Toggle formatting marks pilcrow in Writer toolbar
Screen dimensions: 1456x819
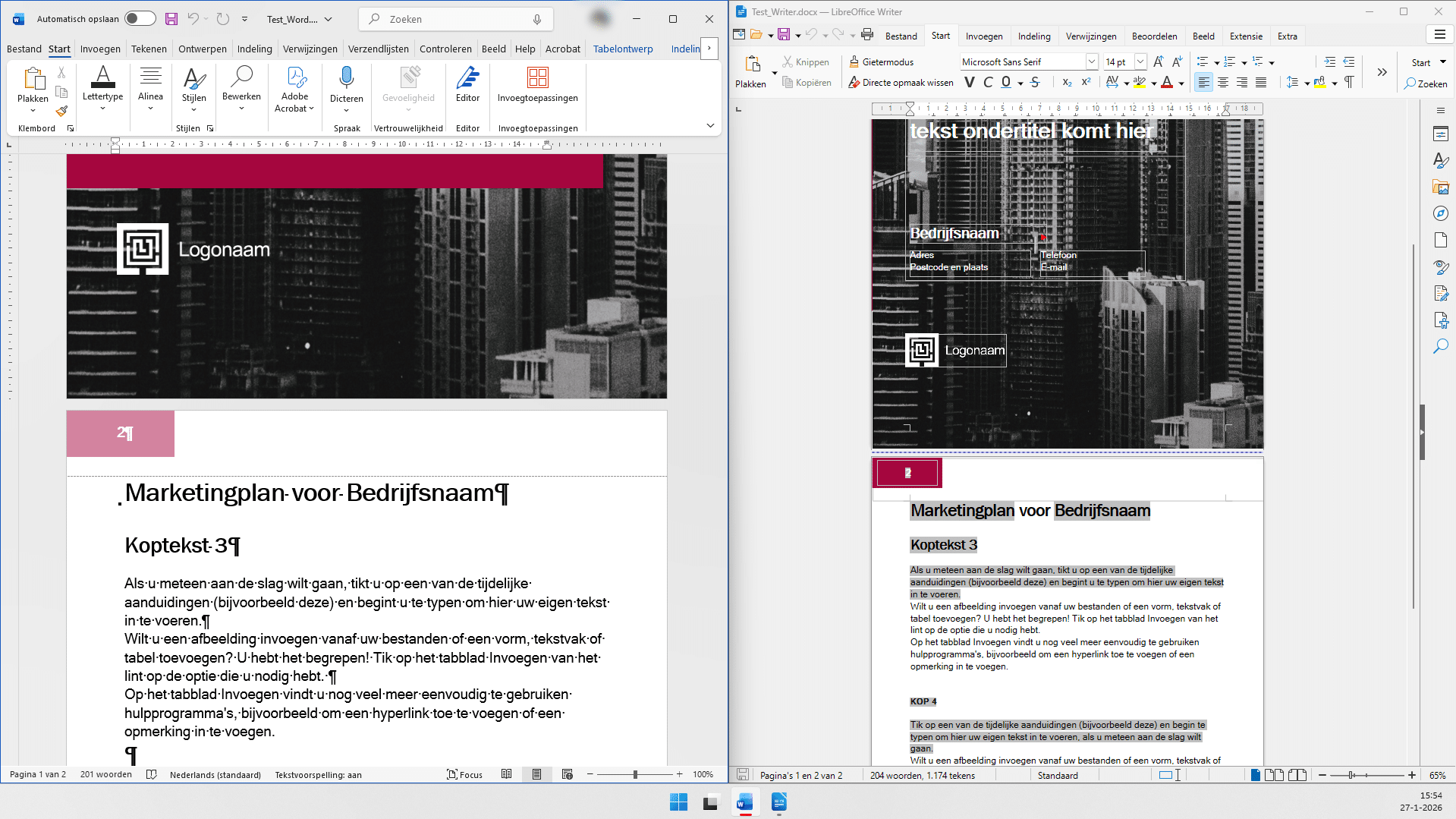1349,83
